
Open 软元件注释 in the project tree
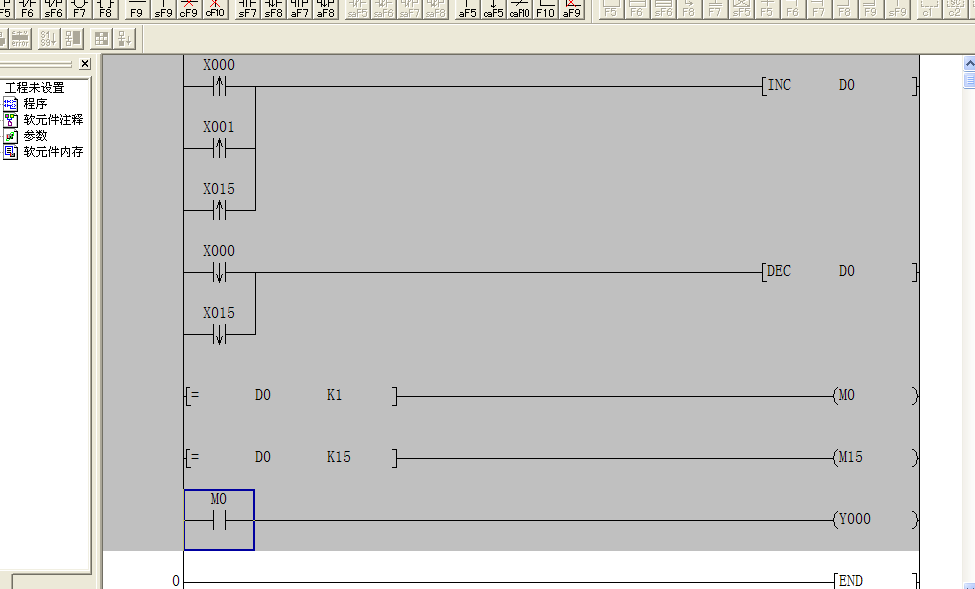click(53, 120)
